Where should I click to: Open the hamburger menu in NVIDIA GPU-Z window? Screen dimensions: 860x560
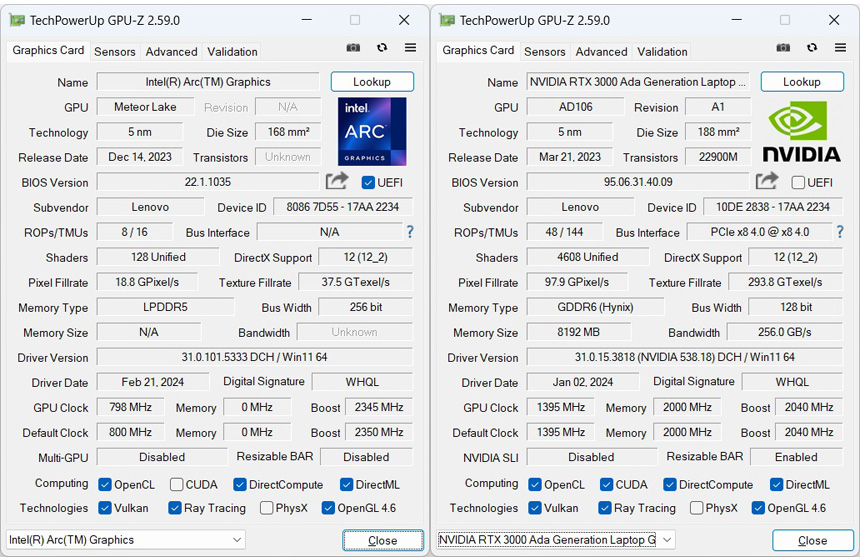click(x=840, y=48)
